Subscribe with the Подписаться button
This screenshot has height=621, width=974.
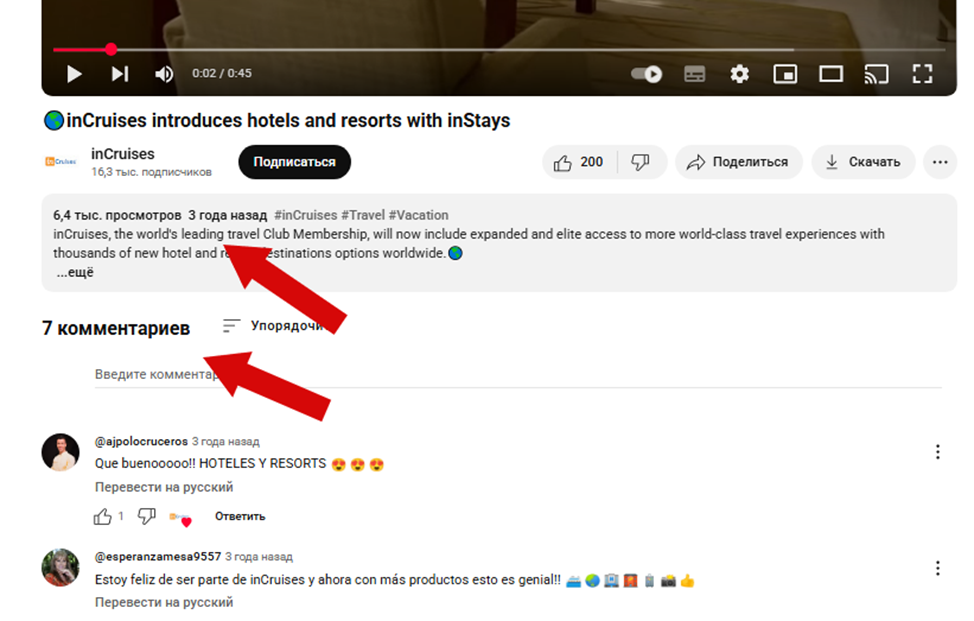[x=294, y=162]
